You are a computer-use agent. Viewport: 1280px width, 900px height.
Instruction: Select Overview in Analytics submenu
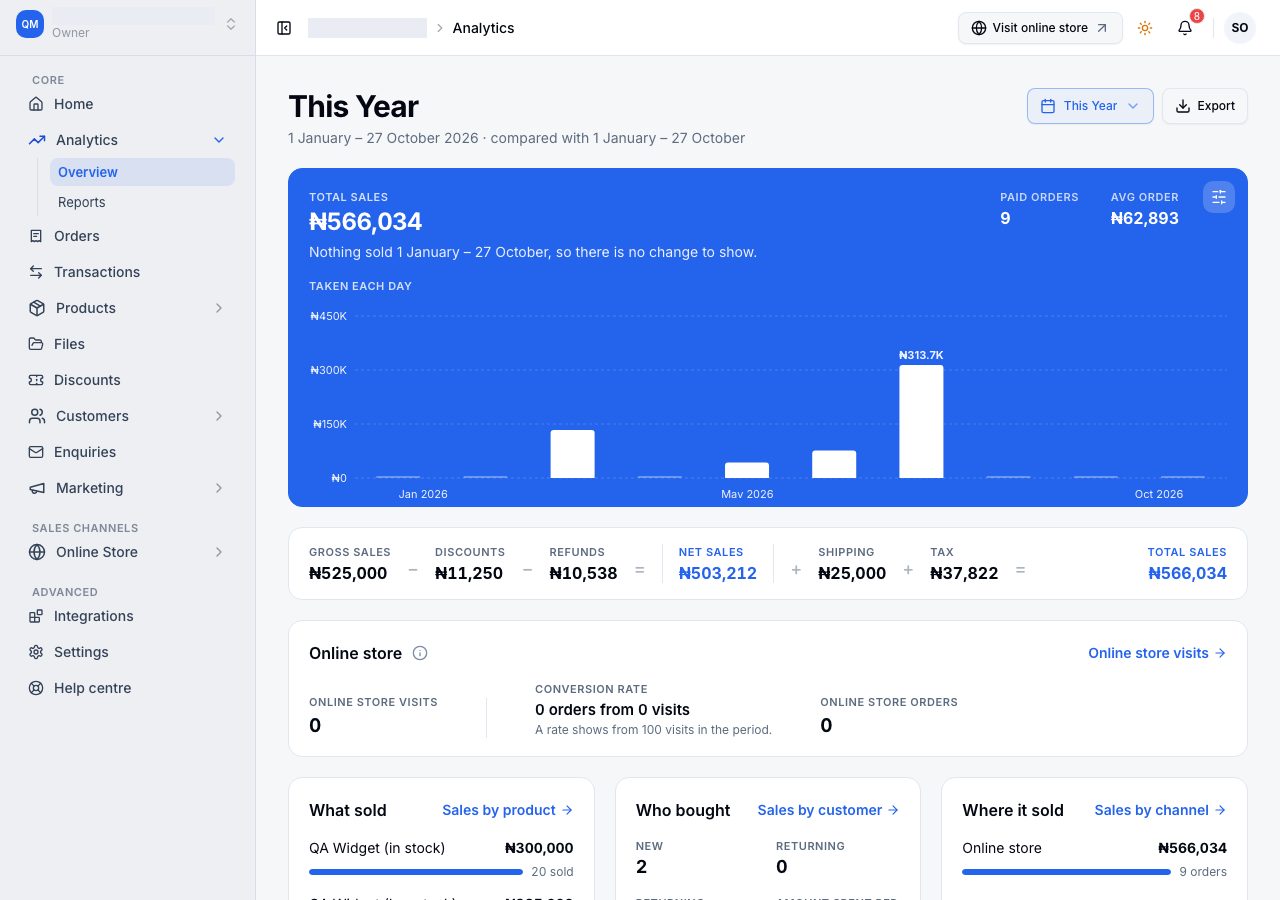tap(142, 172)
